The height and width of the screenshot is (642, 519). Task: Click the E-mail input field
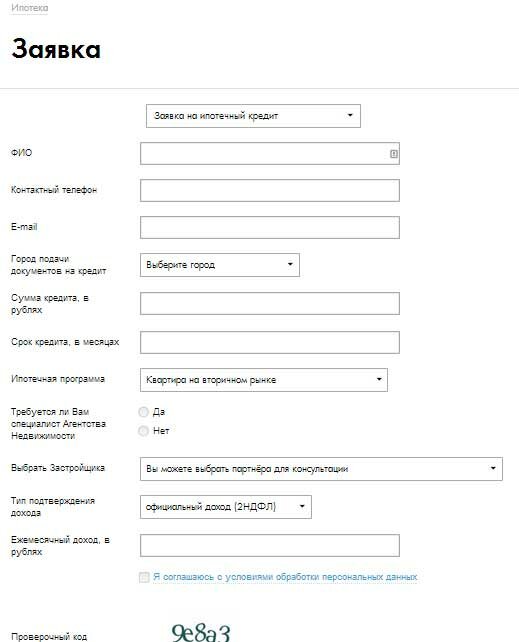pos(270,227)
